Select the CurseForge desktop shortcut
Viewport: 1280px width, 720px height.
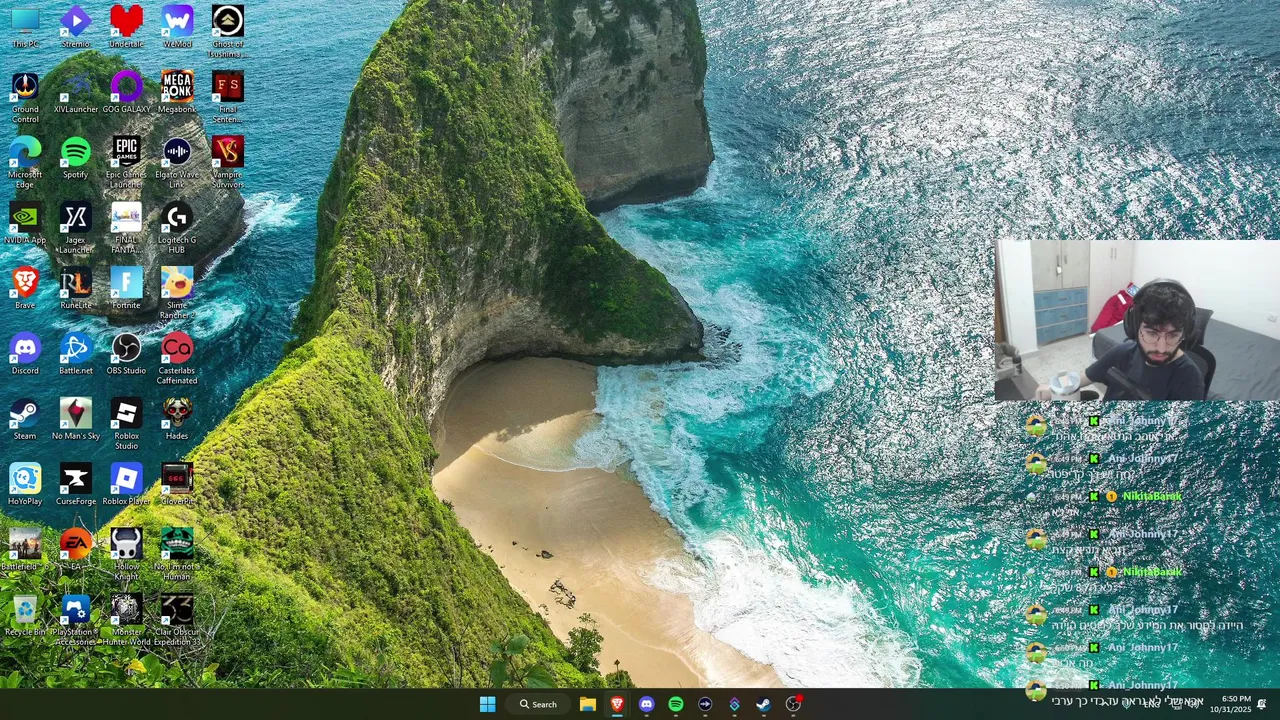[x=76, y=483]
